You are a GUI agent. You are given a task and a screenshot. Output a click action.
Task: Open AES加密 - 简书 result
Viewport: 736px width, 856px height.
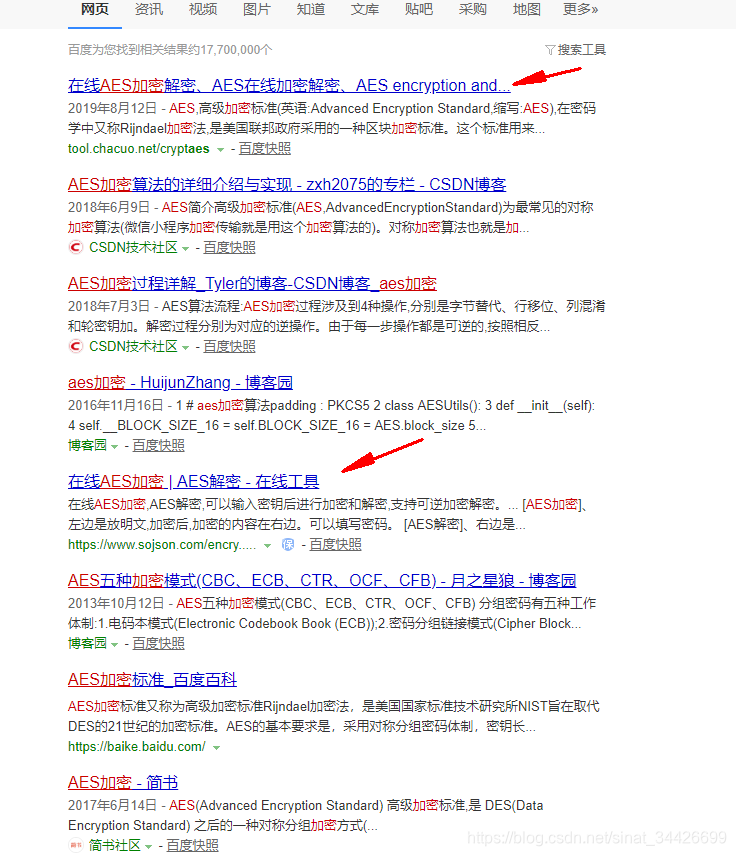coord(123,782)
